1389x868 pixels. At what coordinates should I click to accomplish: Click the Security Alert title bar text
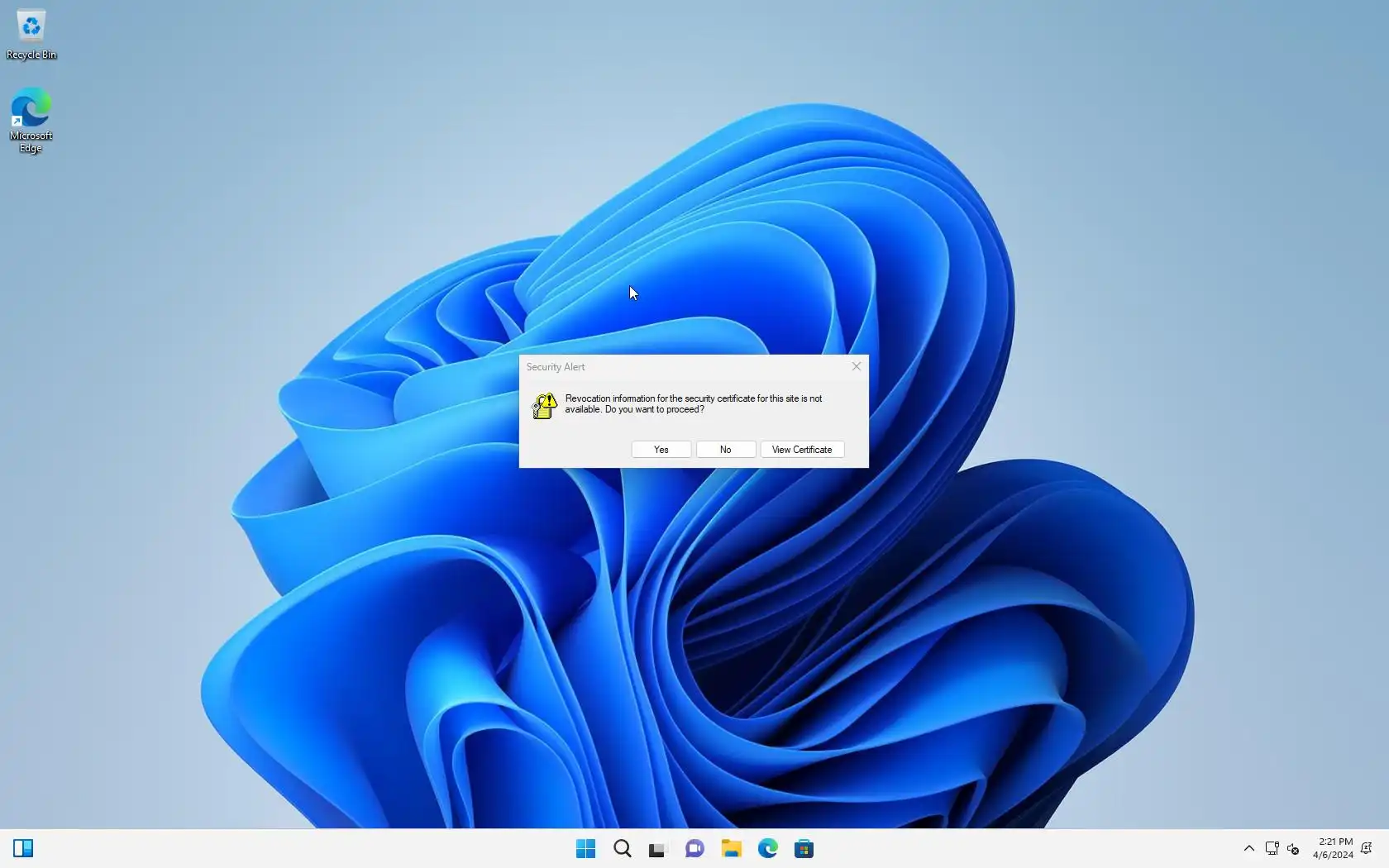coord(556,367)
